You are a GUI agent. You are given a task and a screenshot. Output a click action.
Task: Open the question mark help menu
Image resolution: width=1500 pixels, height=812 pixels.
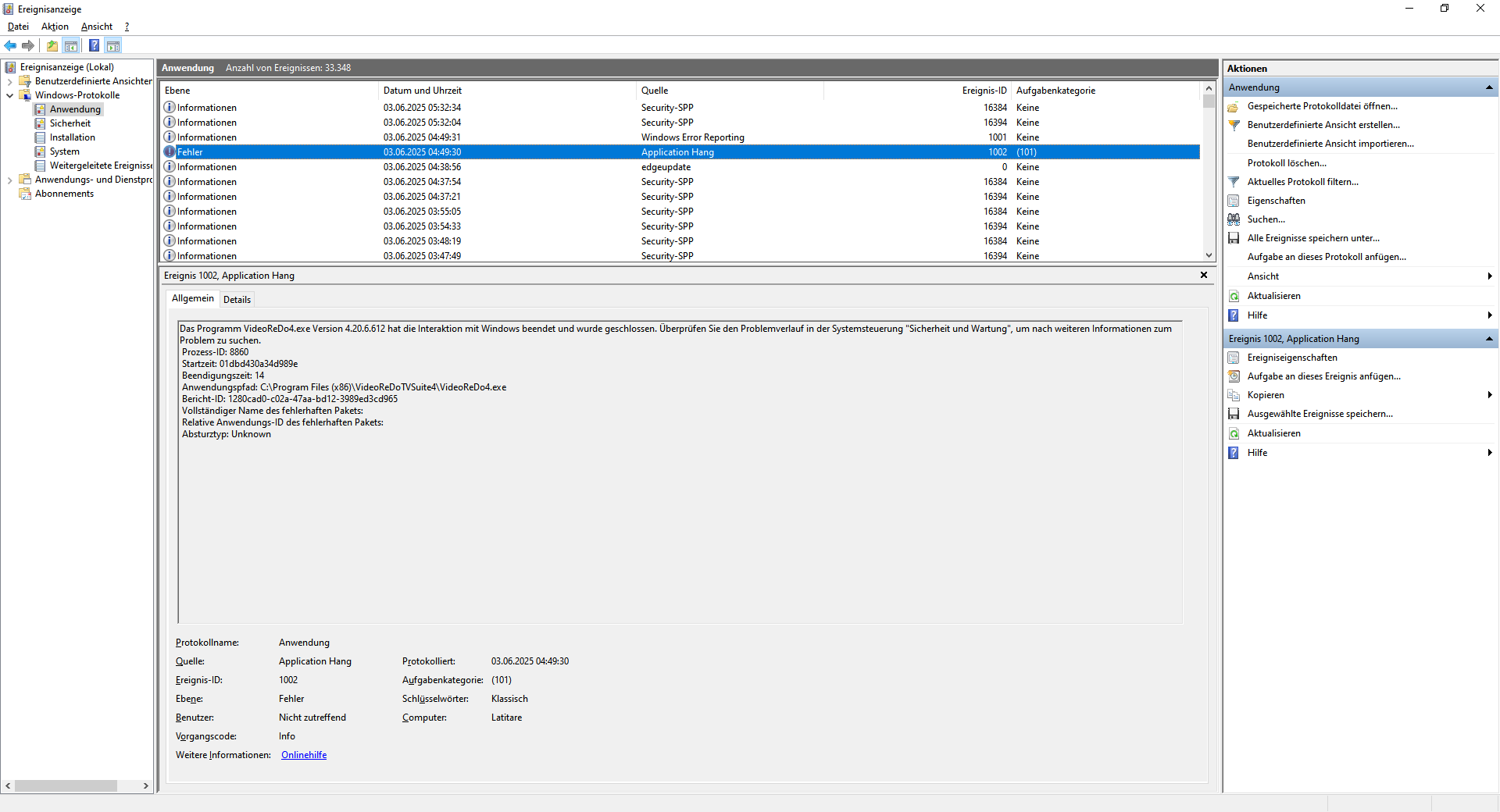(x=127, y=27)
